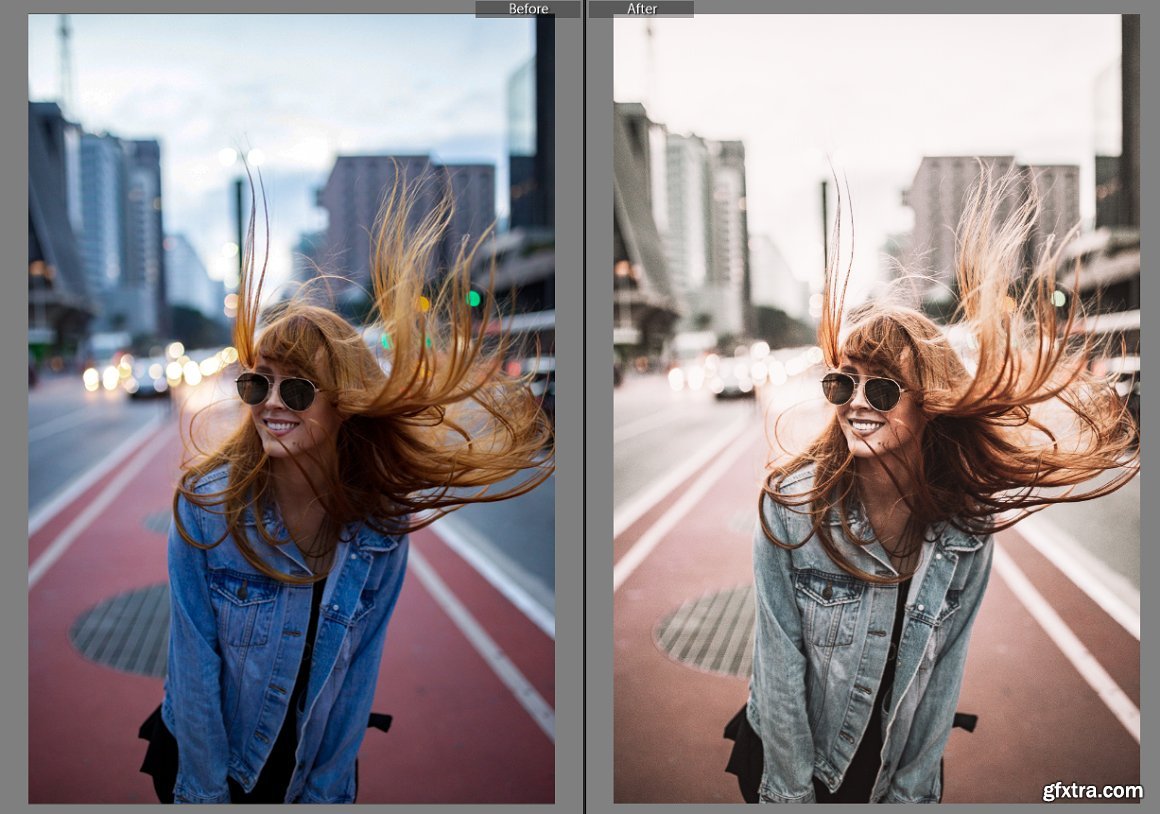
Task: Click the woman's smile in the Before photo
Action: pos(279,427)
